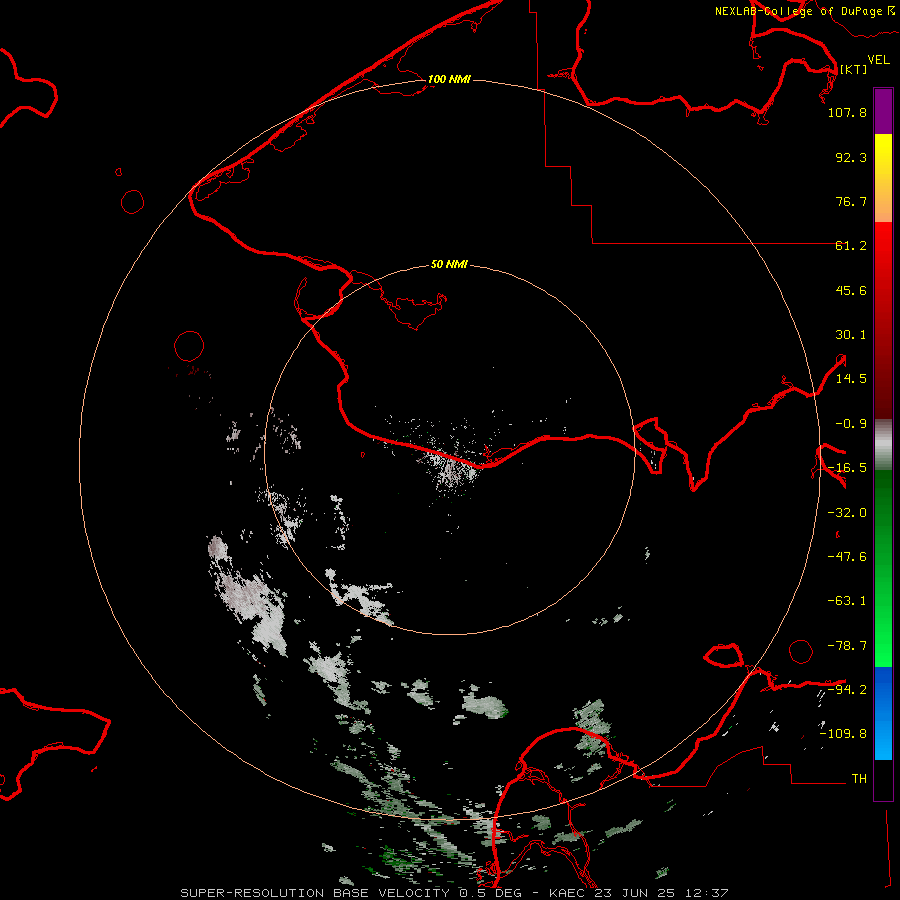The height and width of the screenshot is (900, 900).
Task: Click the -0.9 scale value
Action: [851, 424]
